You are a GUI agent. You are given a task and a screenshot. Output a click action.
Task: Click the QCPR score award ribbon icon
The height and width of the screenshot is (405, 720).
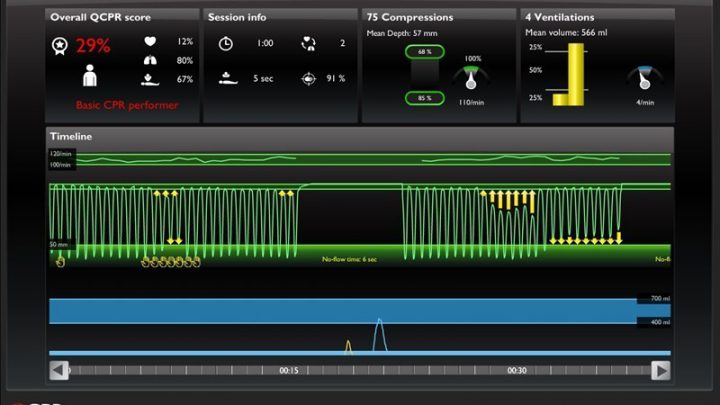click(x=60, y=46)
